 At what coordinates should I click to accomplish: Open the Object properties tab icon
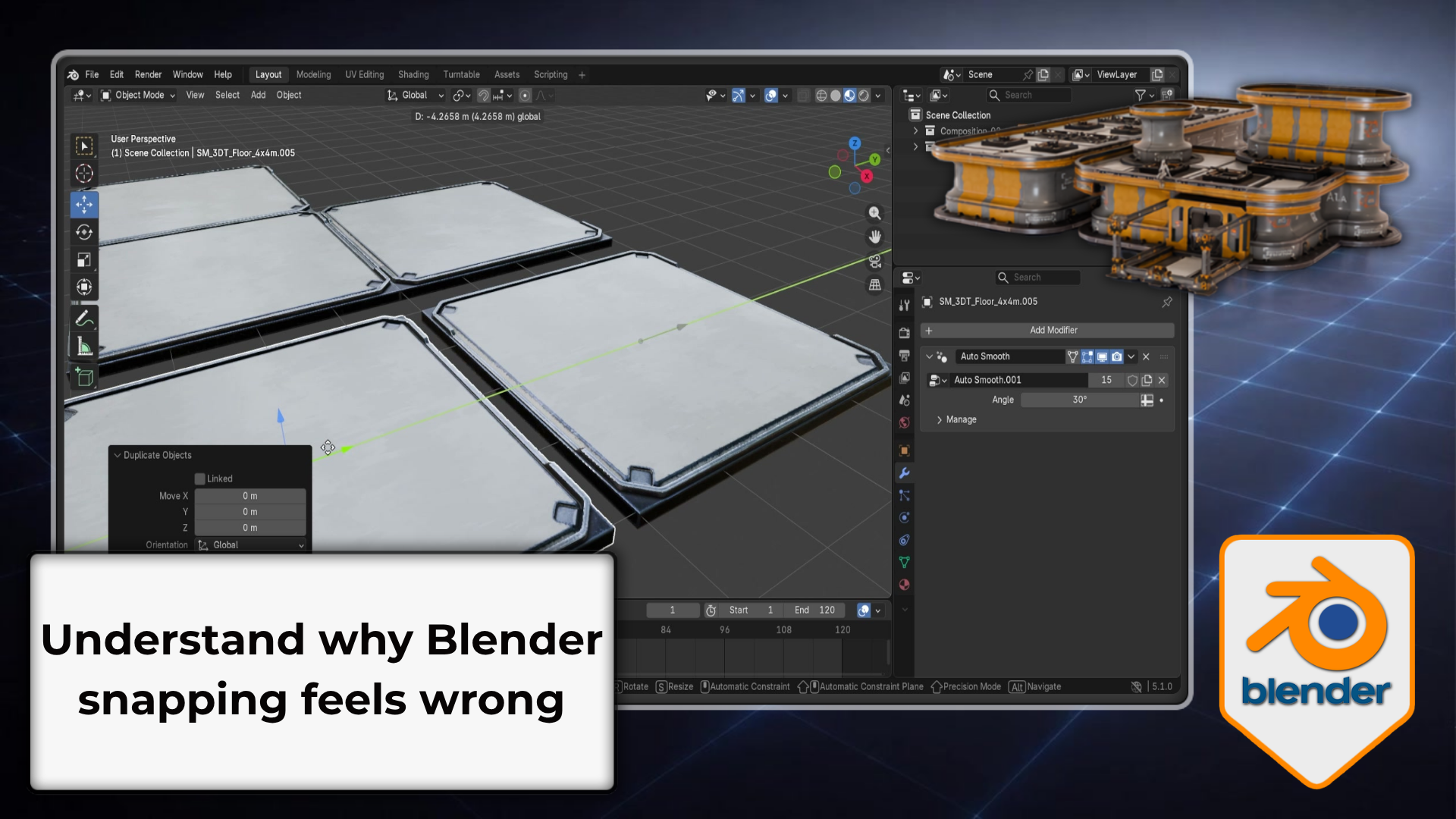(x=904, y=450)
